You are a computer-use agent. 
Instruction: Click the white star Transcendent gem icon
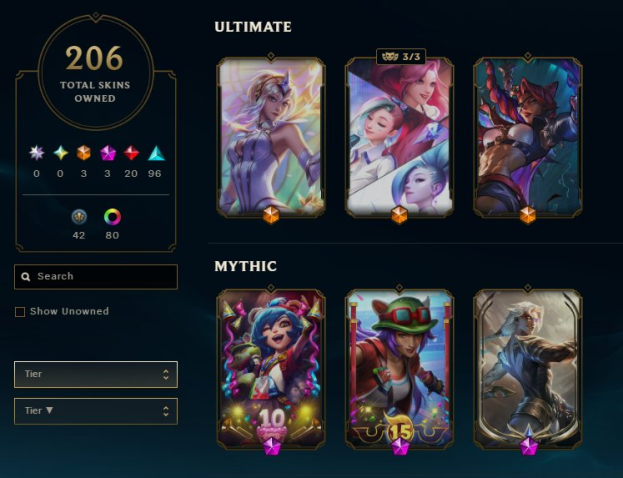[x=37, y=153]
